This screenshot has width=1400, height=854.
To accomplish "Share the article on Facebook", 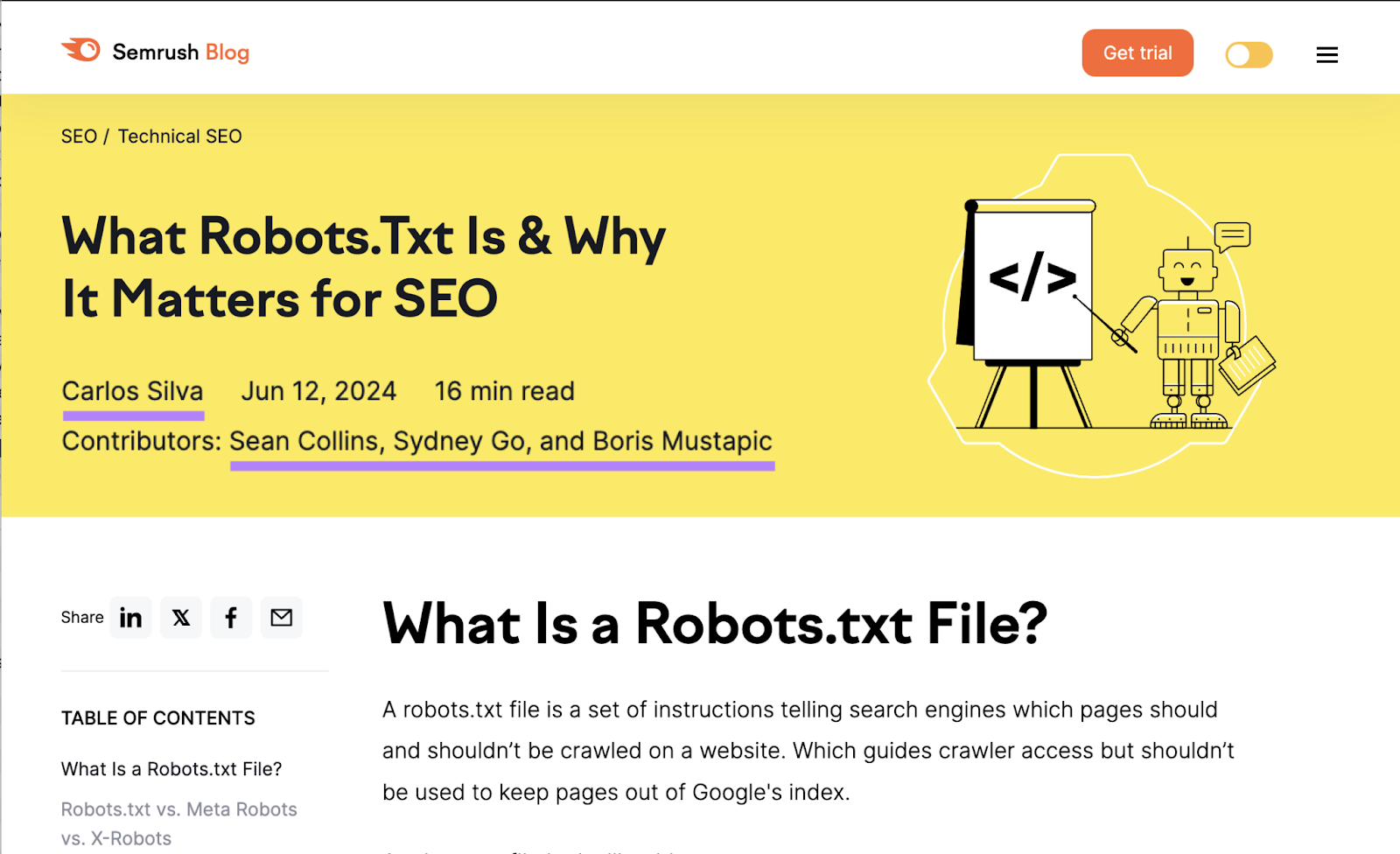I will point(230,617).
